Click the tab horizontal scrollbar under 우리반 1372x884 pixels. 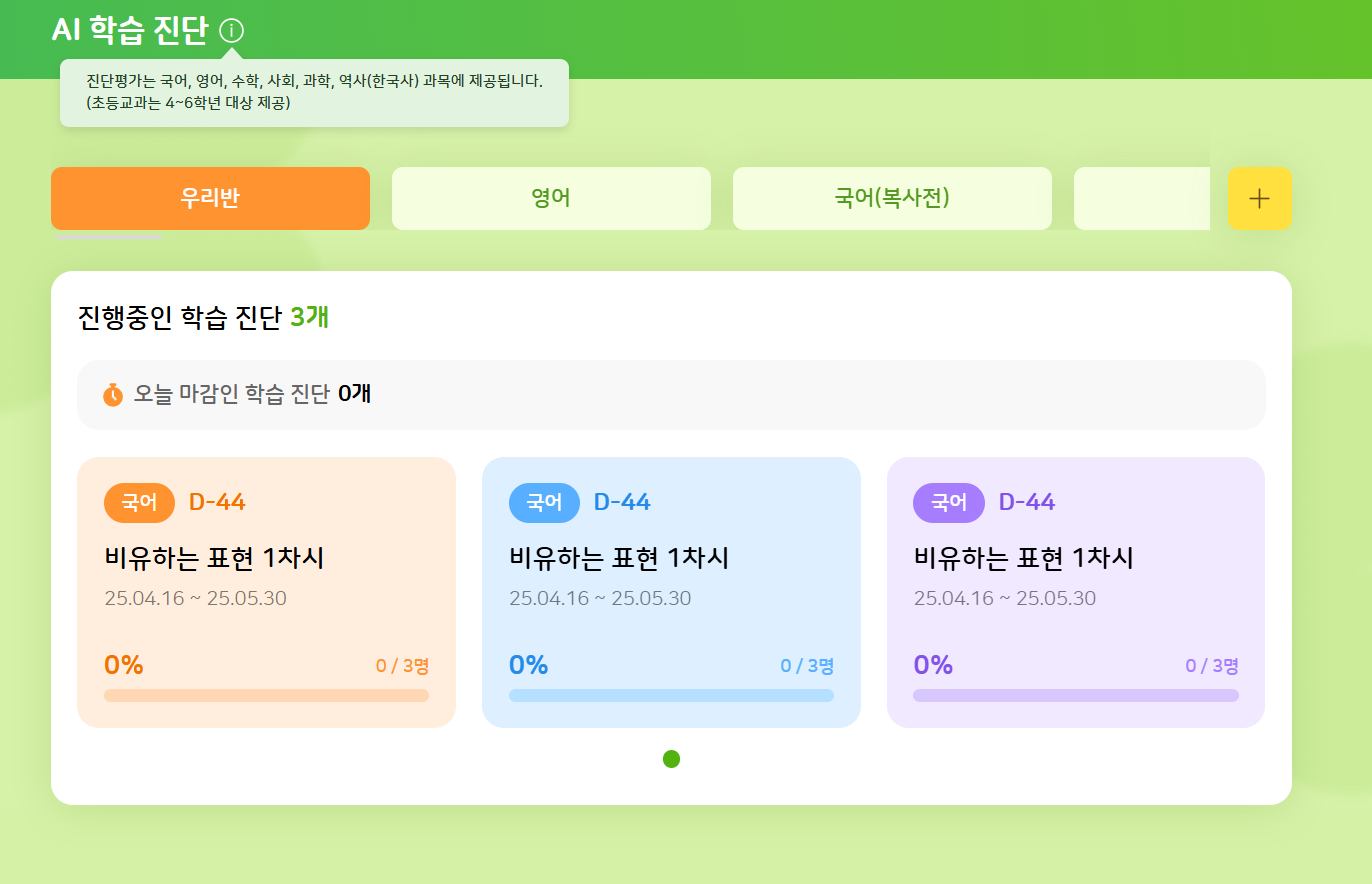click(x=108, y=238)
